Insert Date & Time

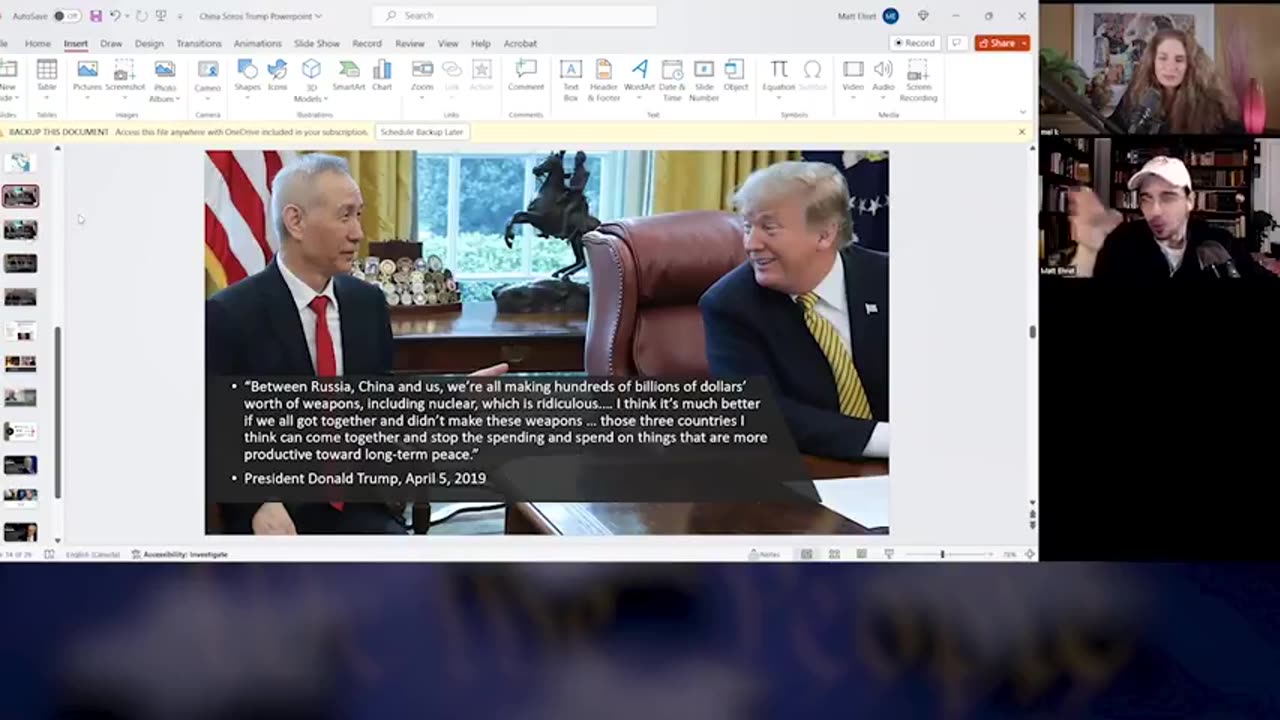(672, 80)
